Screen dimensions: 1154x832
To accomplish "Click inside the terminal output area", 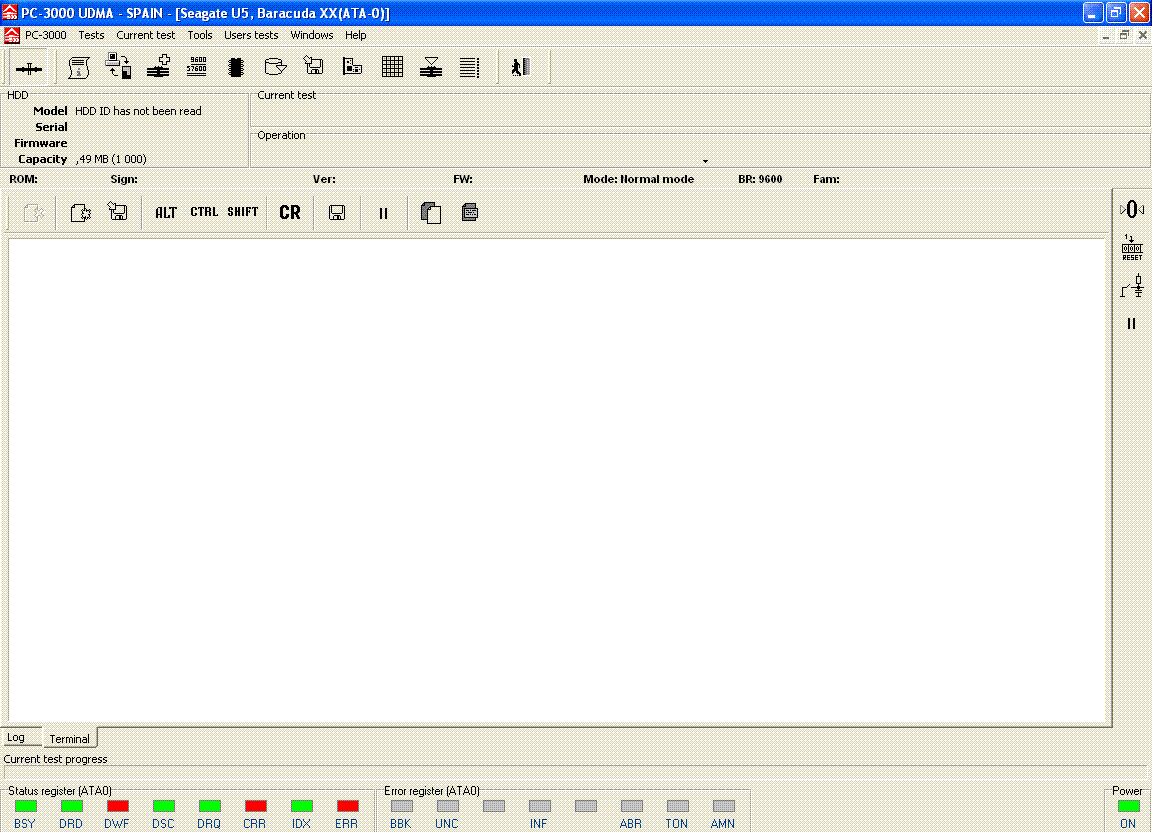I will pyautogui.click(x=558, y=480).
